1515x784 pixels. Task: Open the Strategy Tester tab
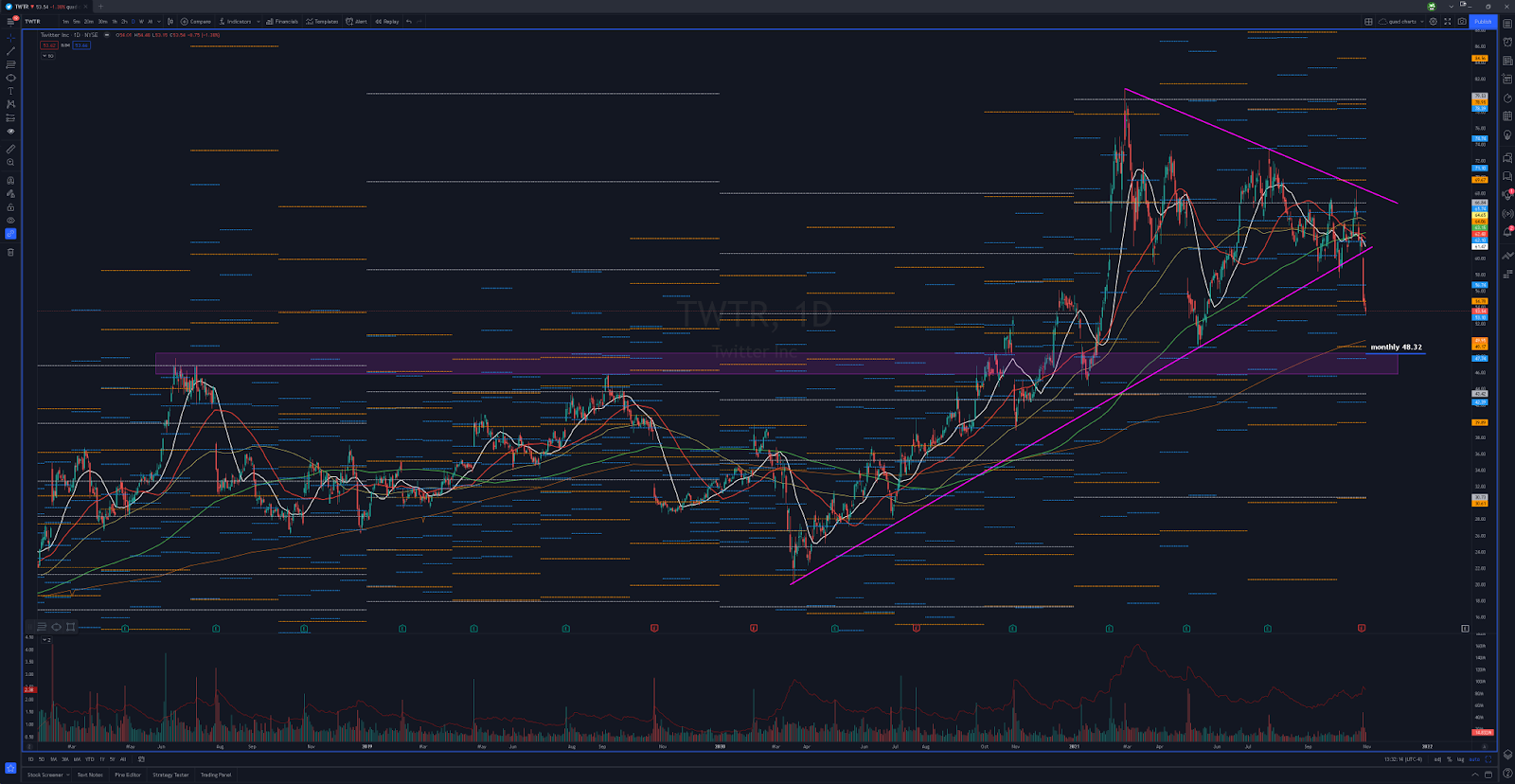point(170,775)
